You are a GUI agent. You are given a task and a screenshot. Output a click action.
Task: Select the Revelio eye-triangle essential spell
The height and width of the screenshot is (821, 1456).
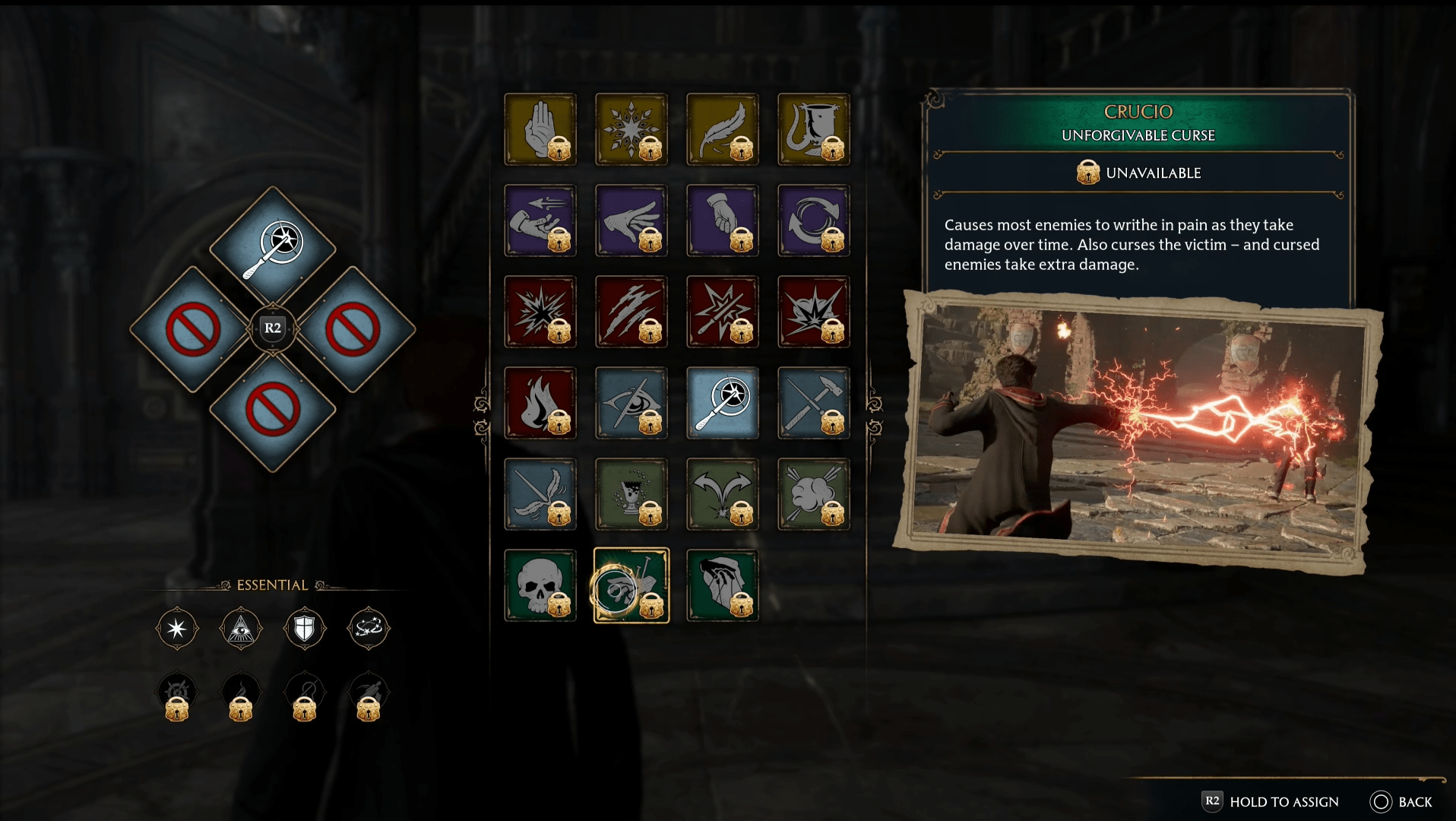(x=241, y=629)
